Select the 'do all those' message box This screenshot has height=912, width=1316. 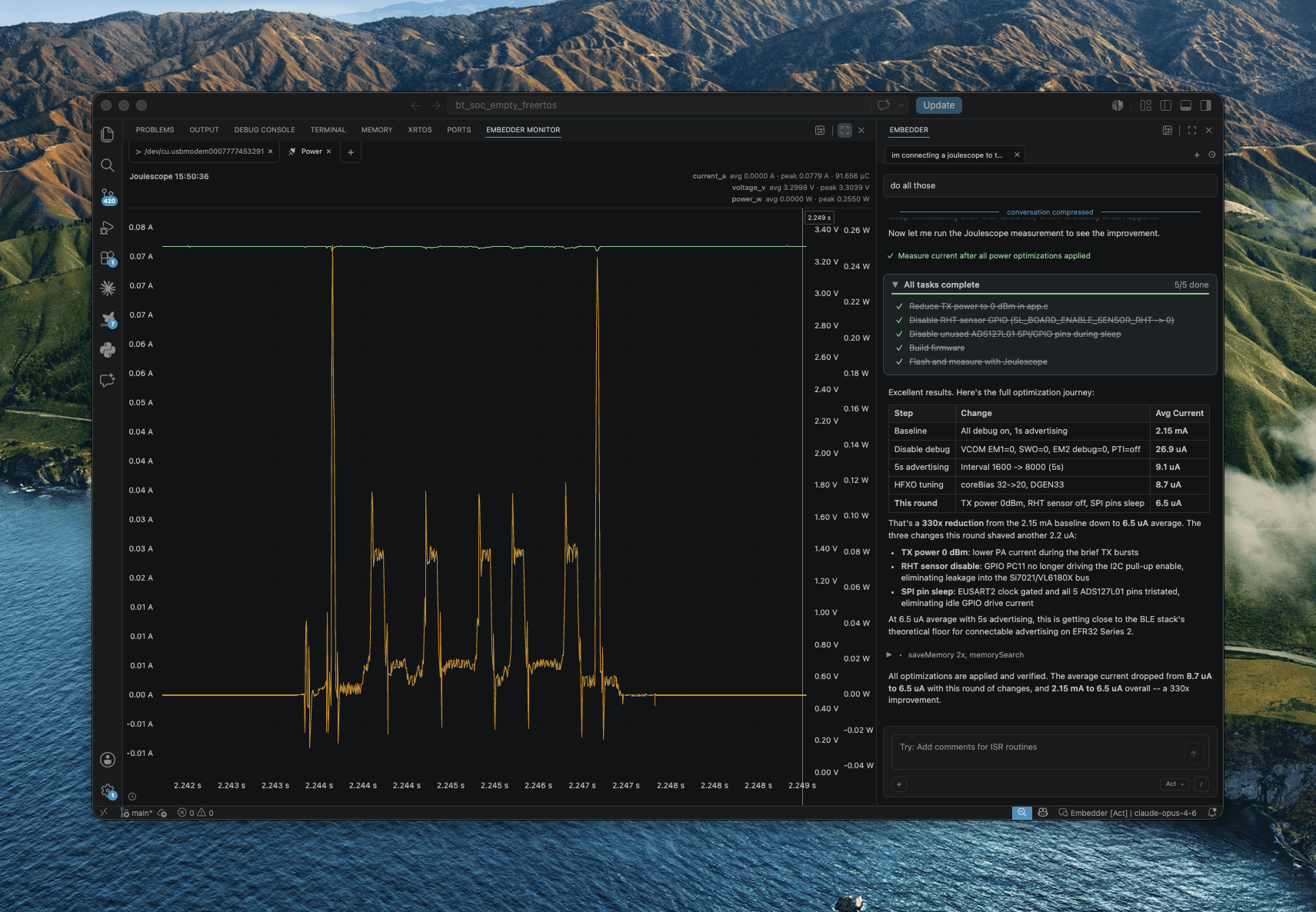click(x=1051, y=185)
